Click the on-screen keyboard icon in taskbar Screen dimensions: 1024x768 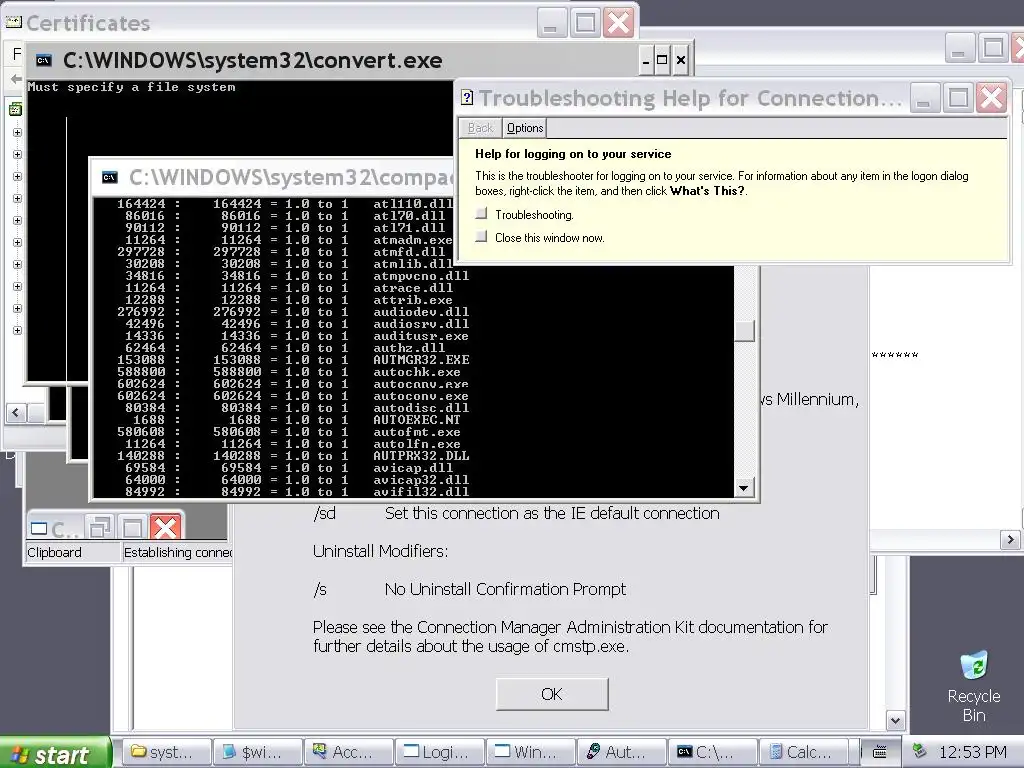tap(880, 752)
